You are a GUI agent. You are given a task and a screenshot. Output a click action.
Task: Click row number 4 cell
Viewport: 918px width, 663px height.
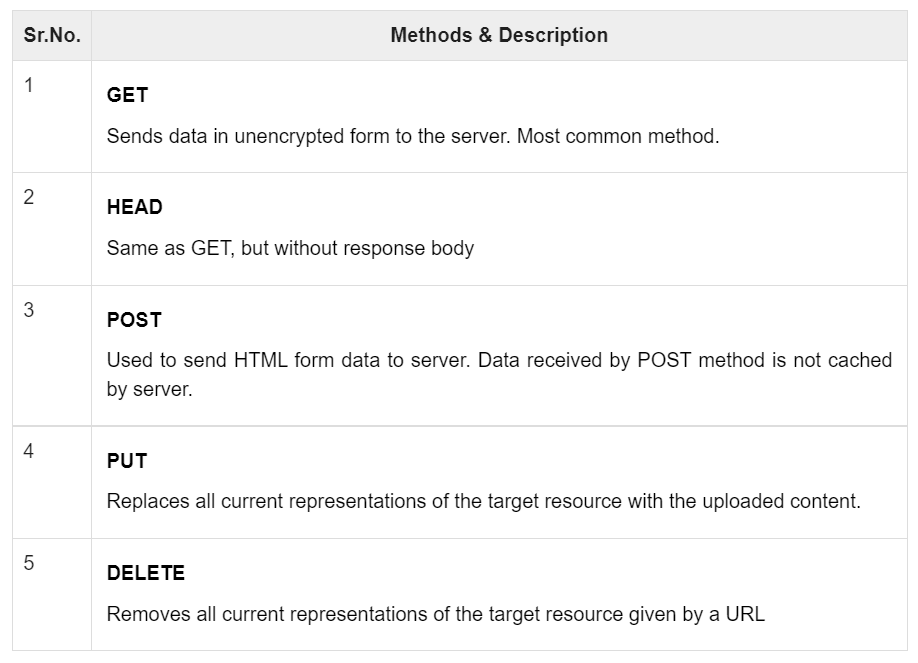(x=29, y=452)
